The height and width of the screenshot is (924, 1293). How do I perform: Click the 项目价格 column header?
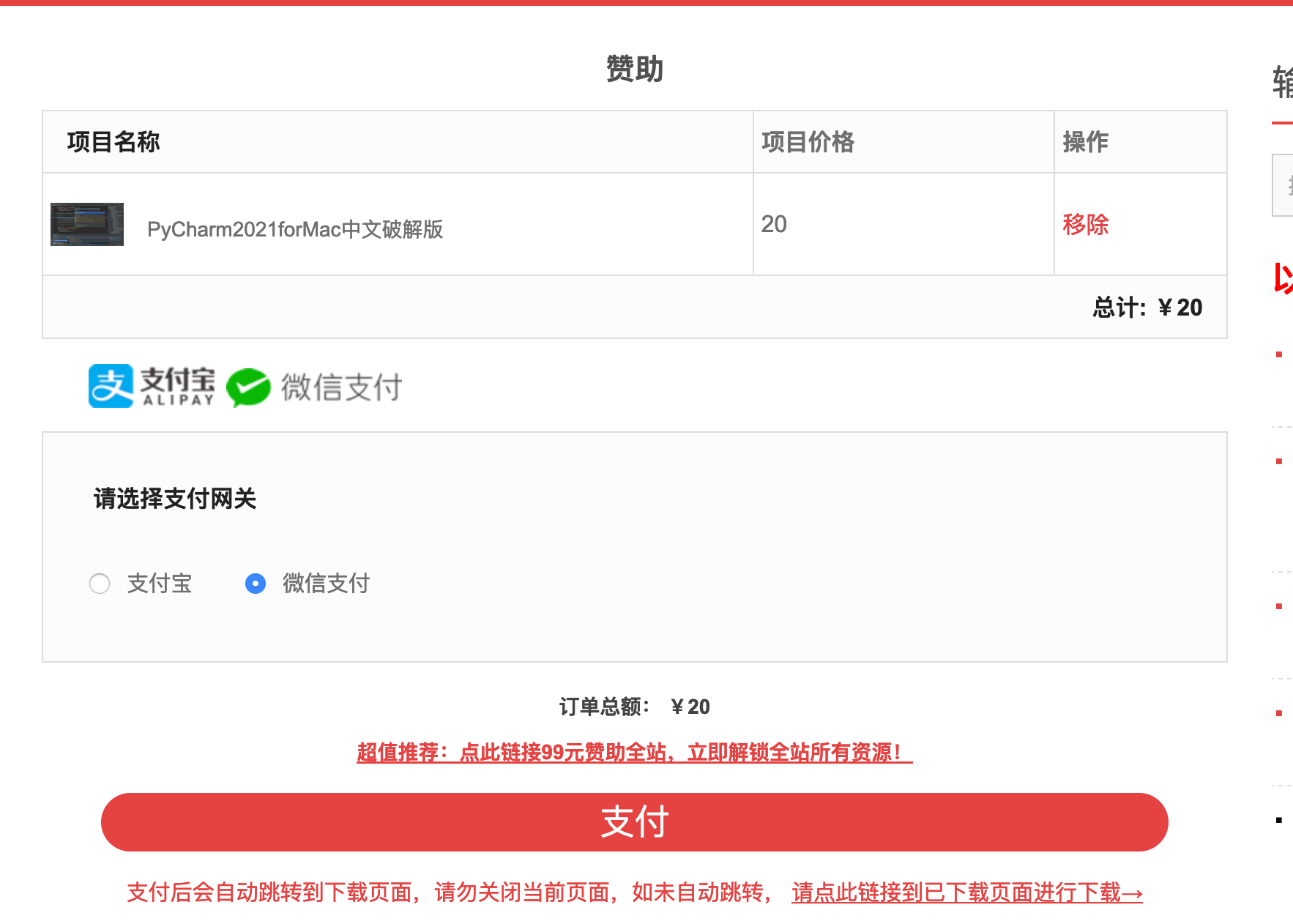click(808, 142)
